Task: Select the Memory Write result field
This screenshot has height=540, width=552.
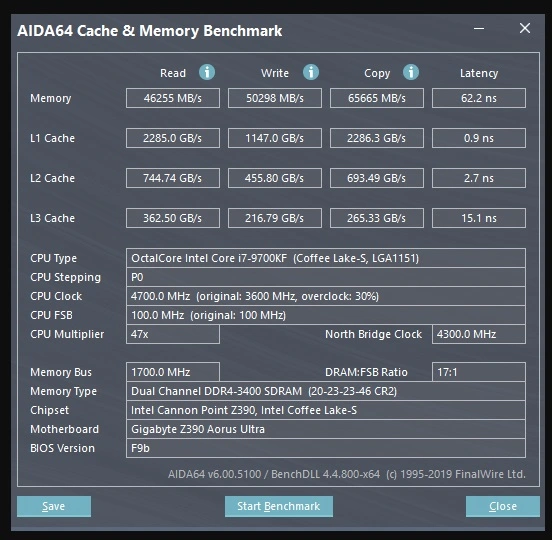Action: coord(275,98)
